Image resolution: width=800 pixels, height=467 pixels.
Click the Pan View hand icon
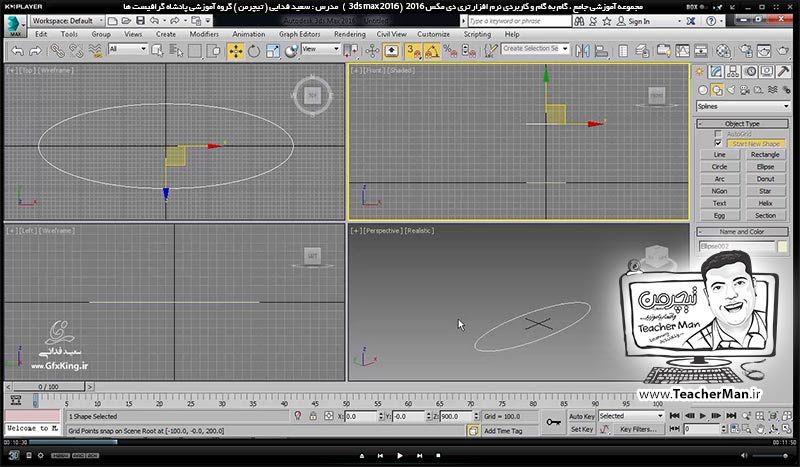(760, 429)
